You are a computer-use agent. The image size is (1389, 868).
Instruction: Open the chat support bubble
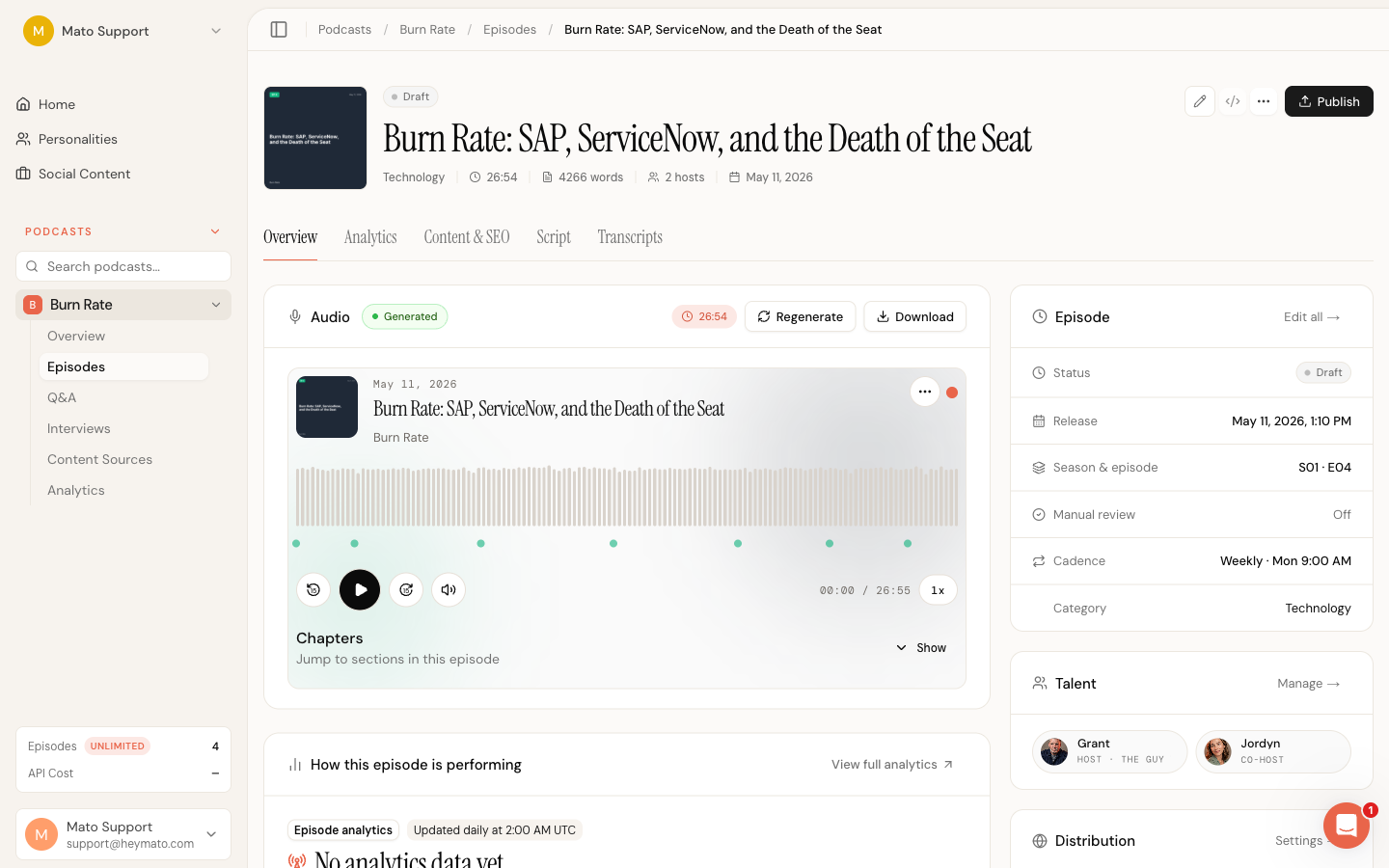point(1347,826)
